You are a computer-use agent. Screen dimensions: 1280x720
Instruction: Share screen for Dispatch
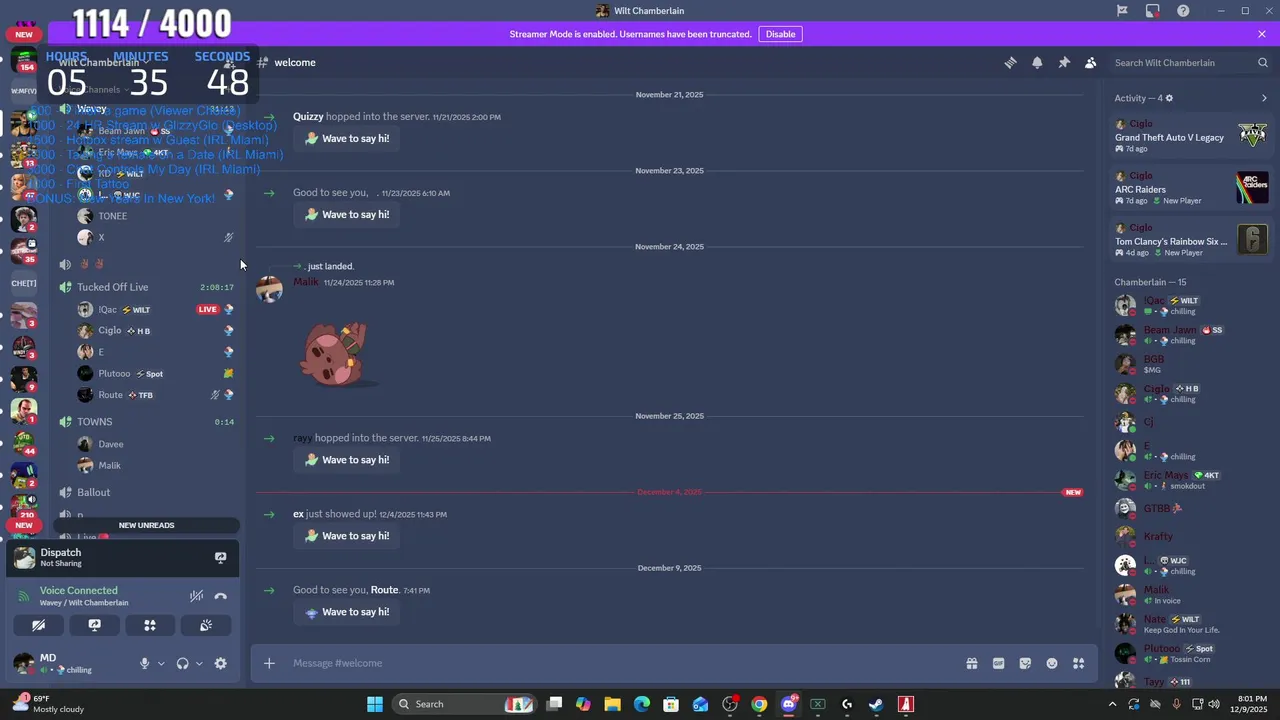coord(220,557)
